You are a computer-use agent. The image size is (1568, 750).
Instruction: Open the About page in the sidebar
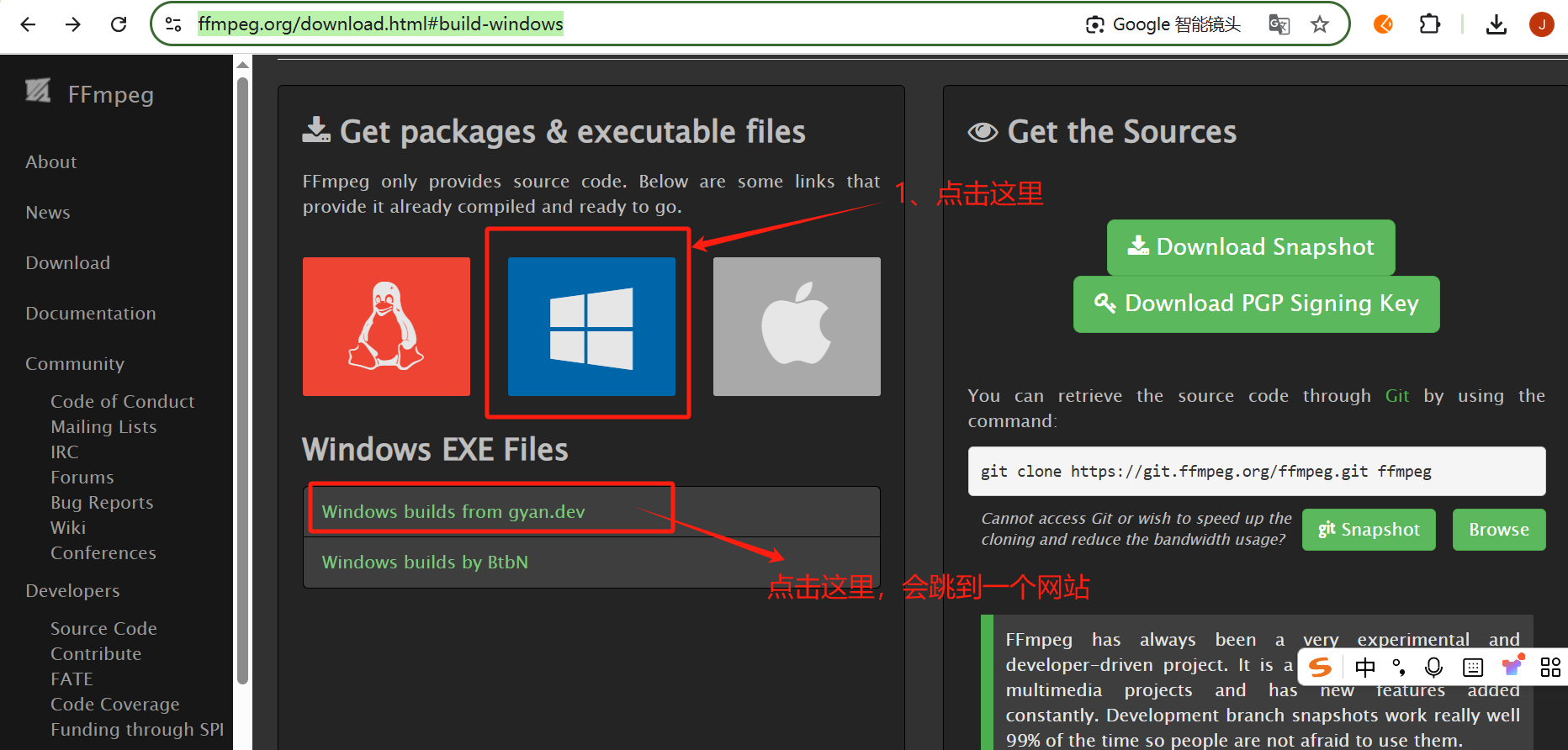[51, 161]
